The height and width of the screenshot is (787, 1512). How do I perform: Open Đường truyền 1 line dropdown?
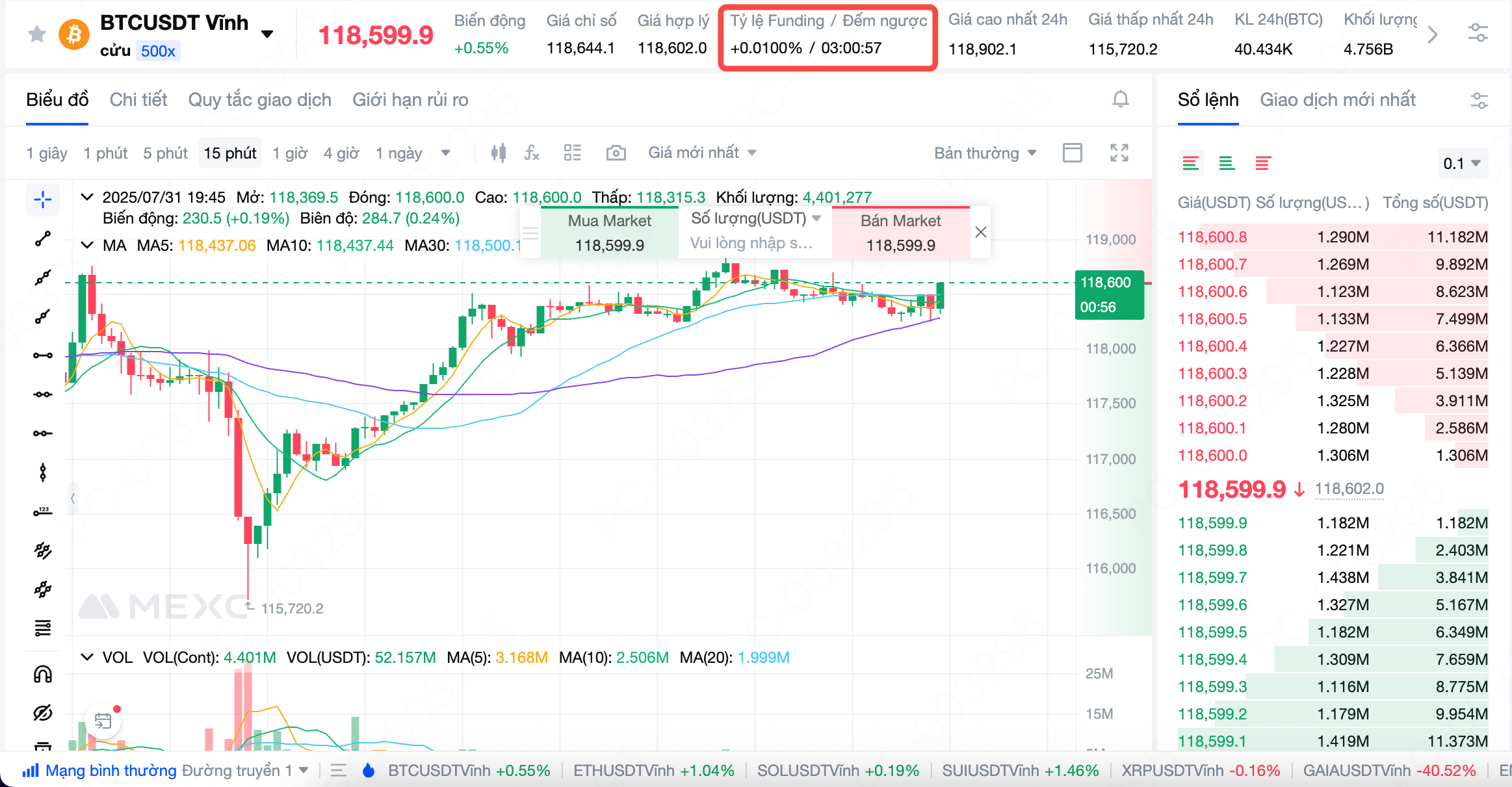coord(245,770)
